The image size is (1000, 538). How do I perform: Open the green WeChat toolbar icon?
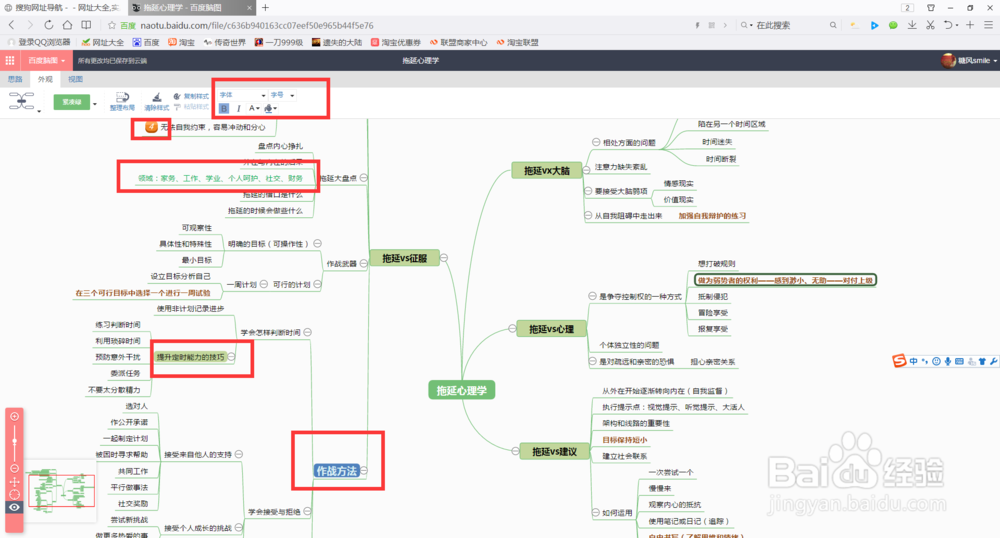pyautogui.click(x=893, y=25)
